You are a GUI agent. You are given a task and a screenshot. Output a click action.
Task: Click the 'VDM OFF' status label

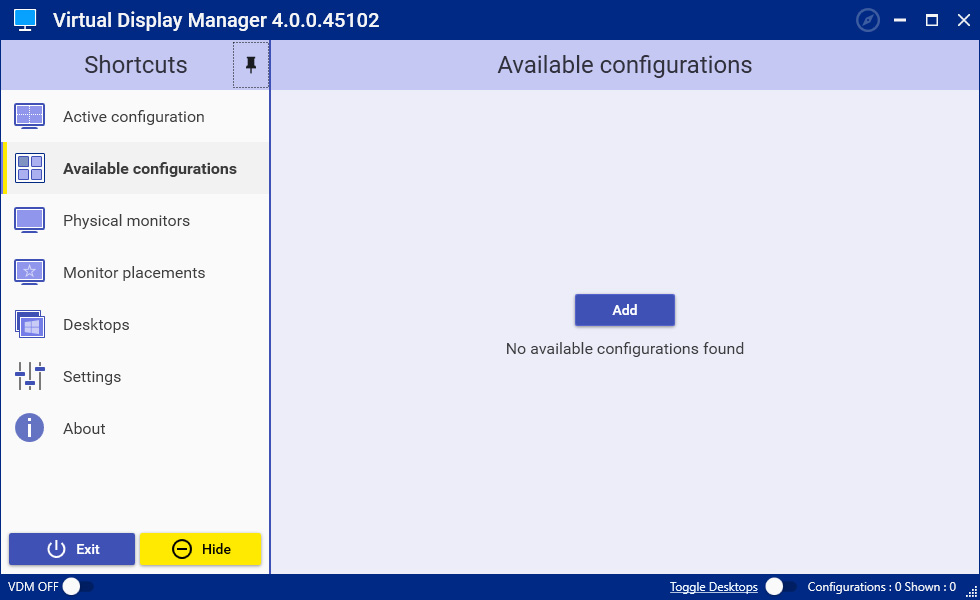click(x=33, y=587)
